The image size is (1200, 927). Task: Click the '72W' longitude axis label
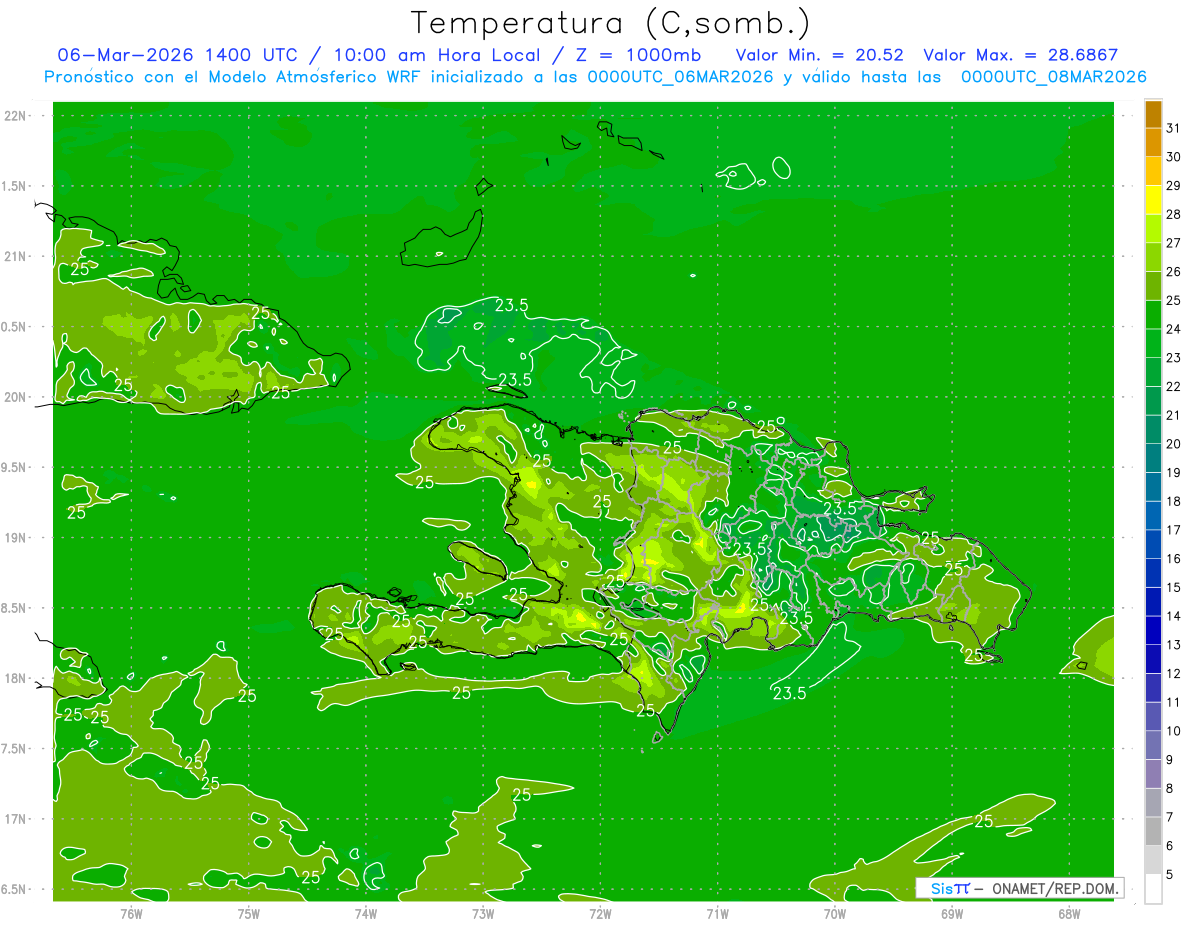600,912
